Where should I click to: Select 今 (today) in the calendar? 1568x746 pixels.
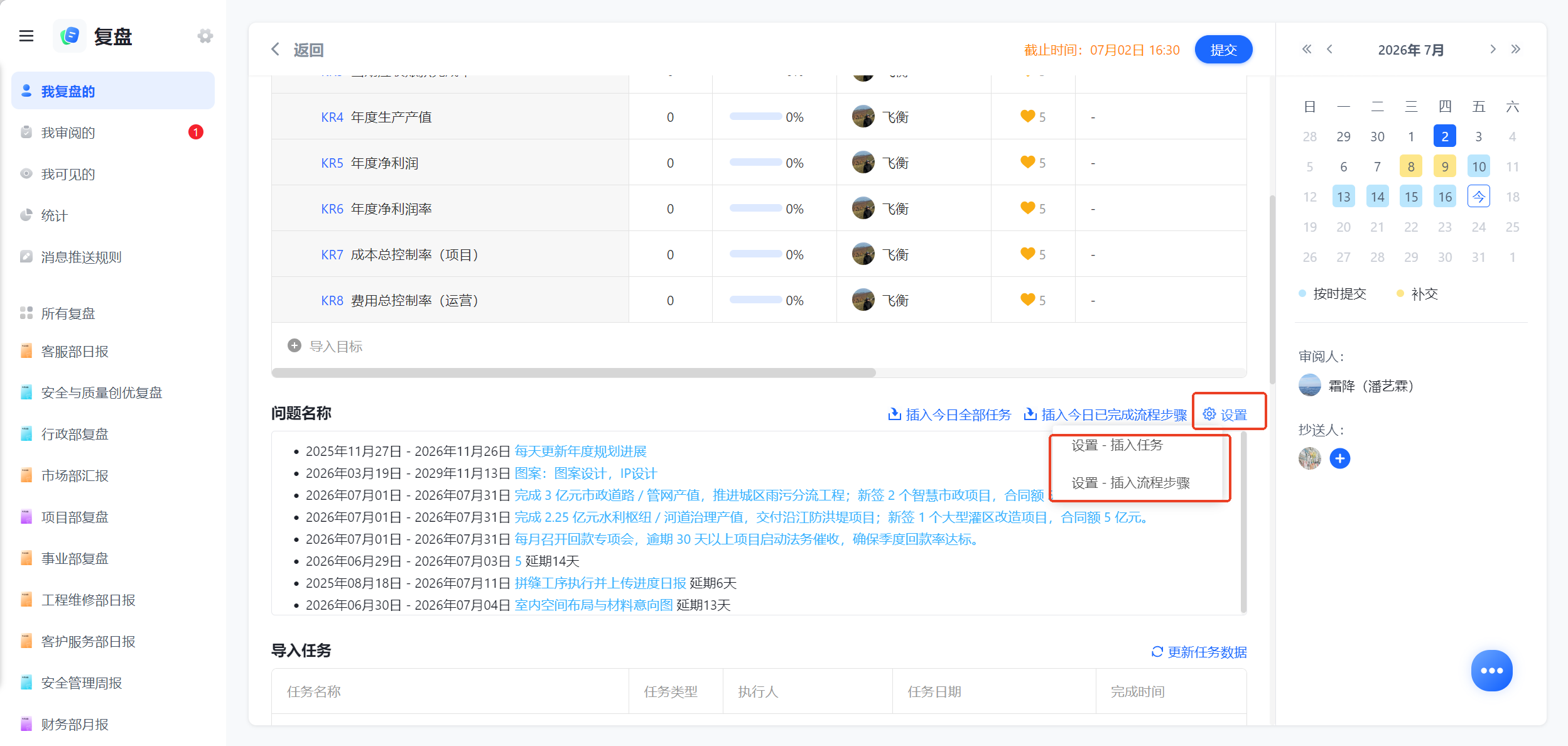[1479, 197]
